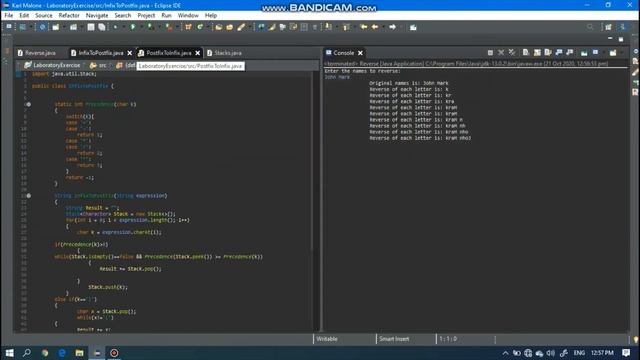Open the Navigate menu
640x360 pixels.
(97, 15)
